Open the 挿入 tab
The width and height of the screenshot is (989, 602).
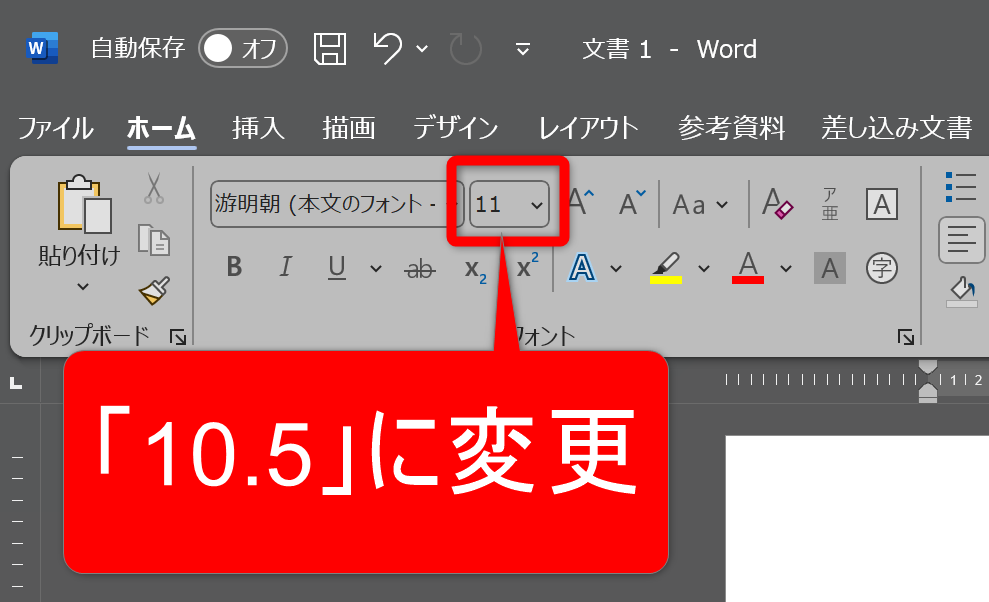tap(258, 128)
